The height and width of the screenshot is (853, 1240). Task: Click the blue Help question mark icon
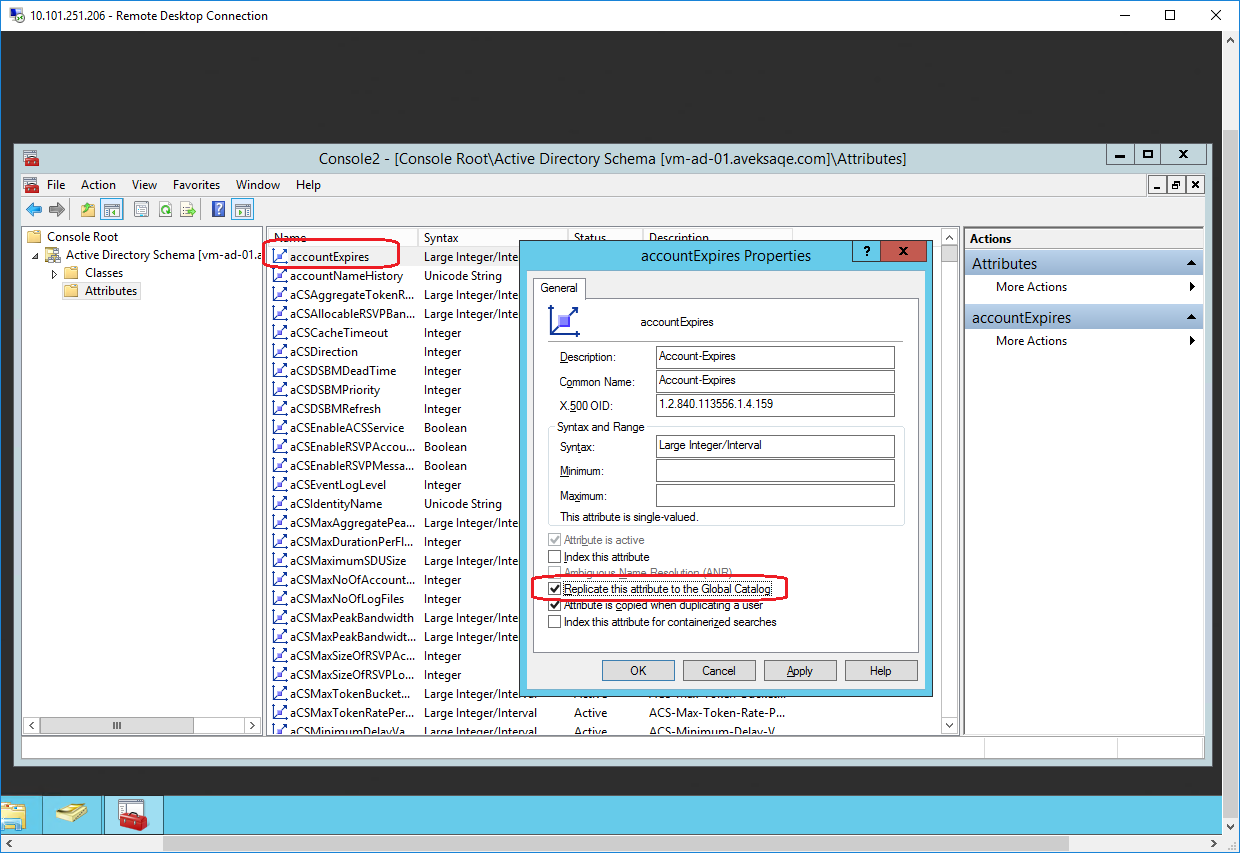(x=218, y=209)
